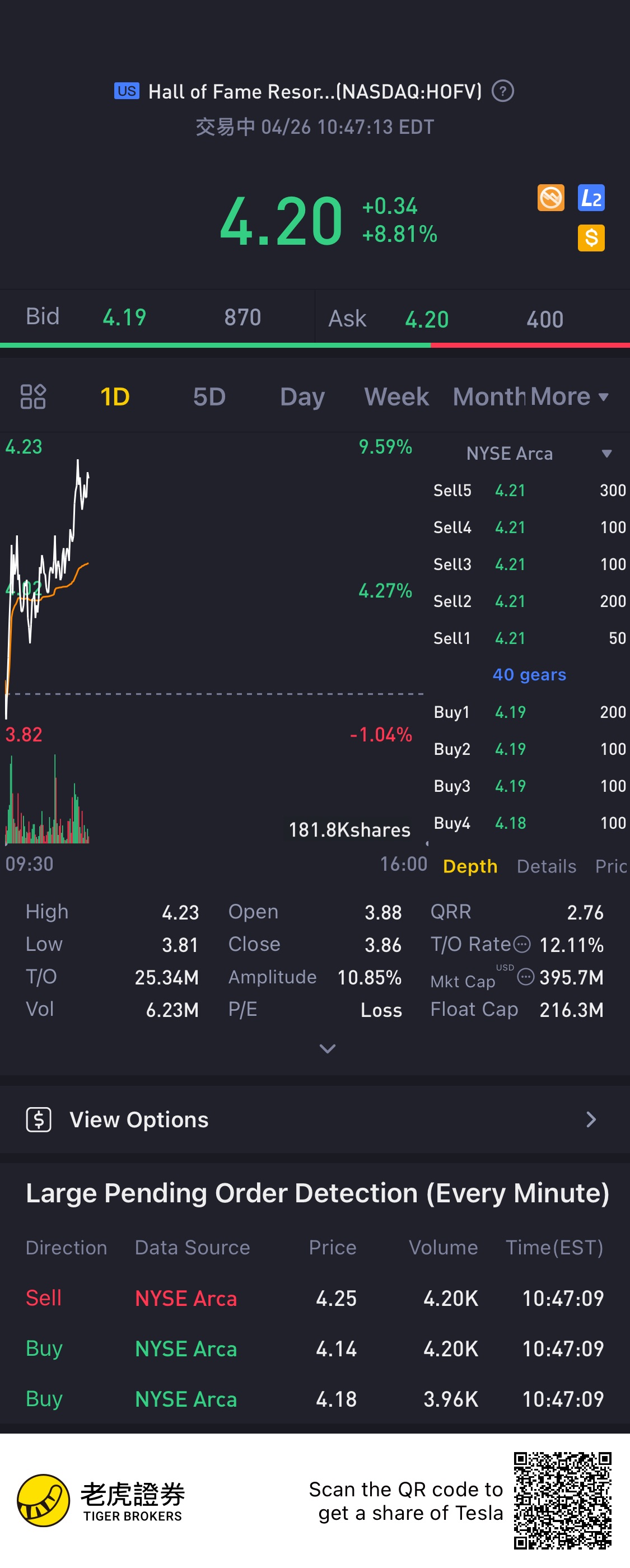Select the Buy1 row with 200 shares
630x1568 pixels.
(529, 712)
